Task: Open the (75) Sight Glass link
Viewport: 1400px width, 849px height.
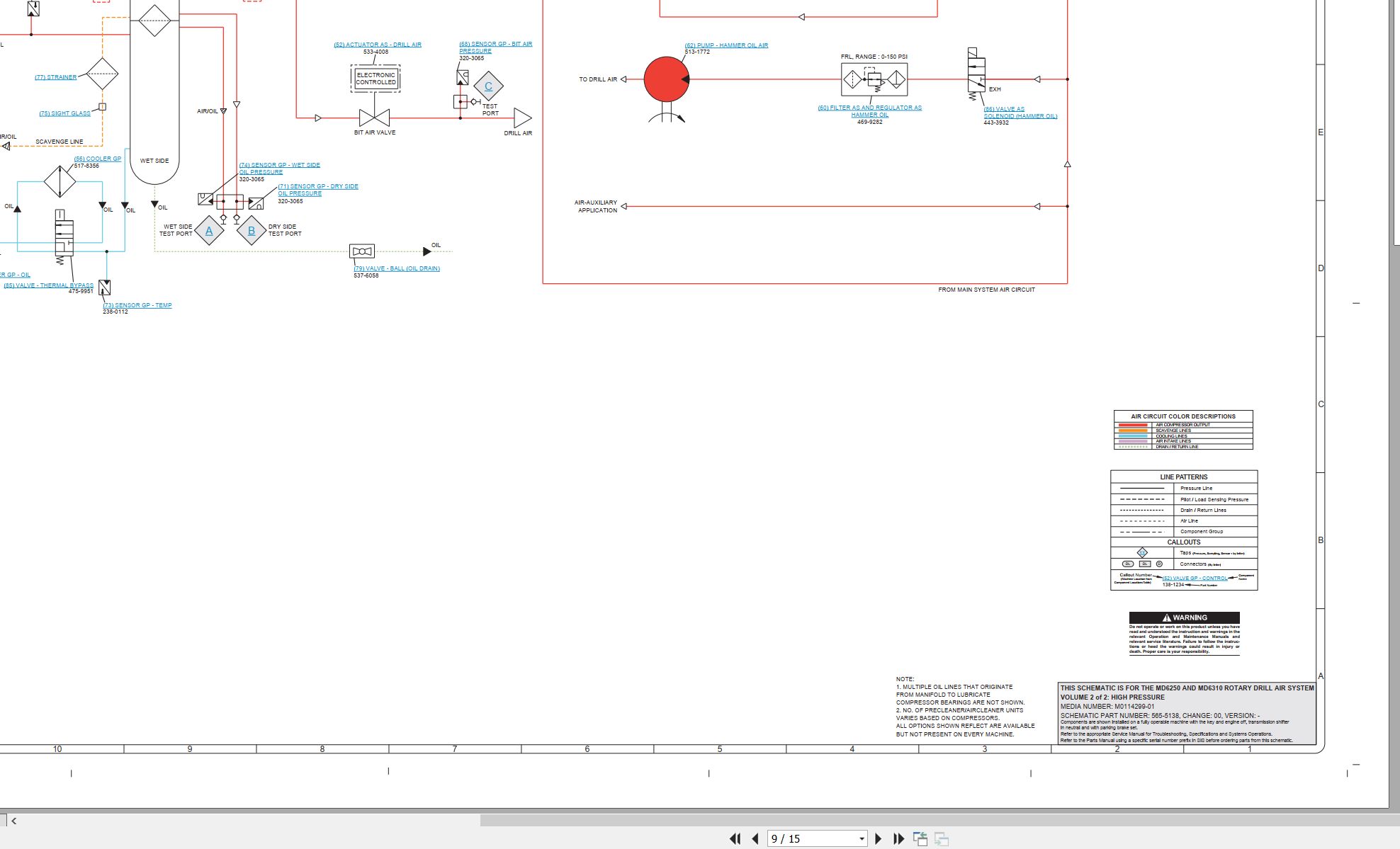Action: click(x=64, y=113)
